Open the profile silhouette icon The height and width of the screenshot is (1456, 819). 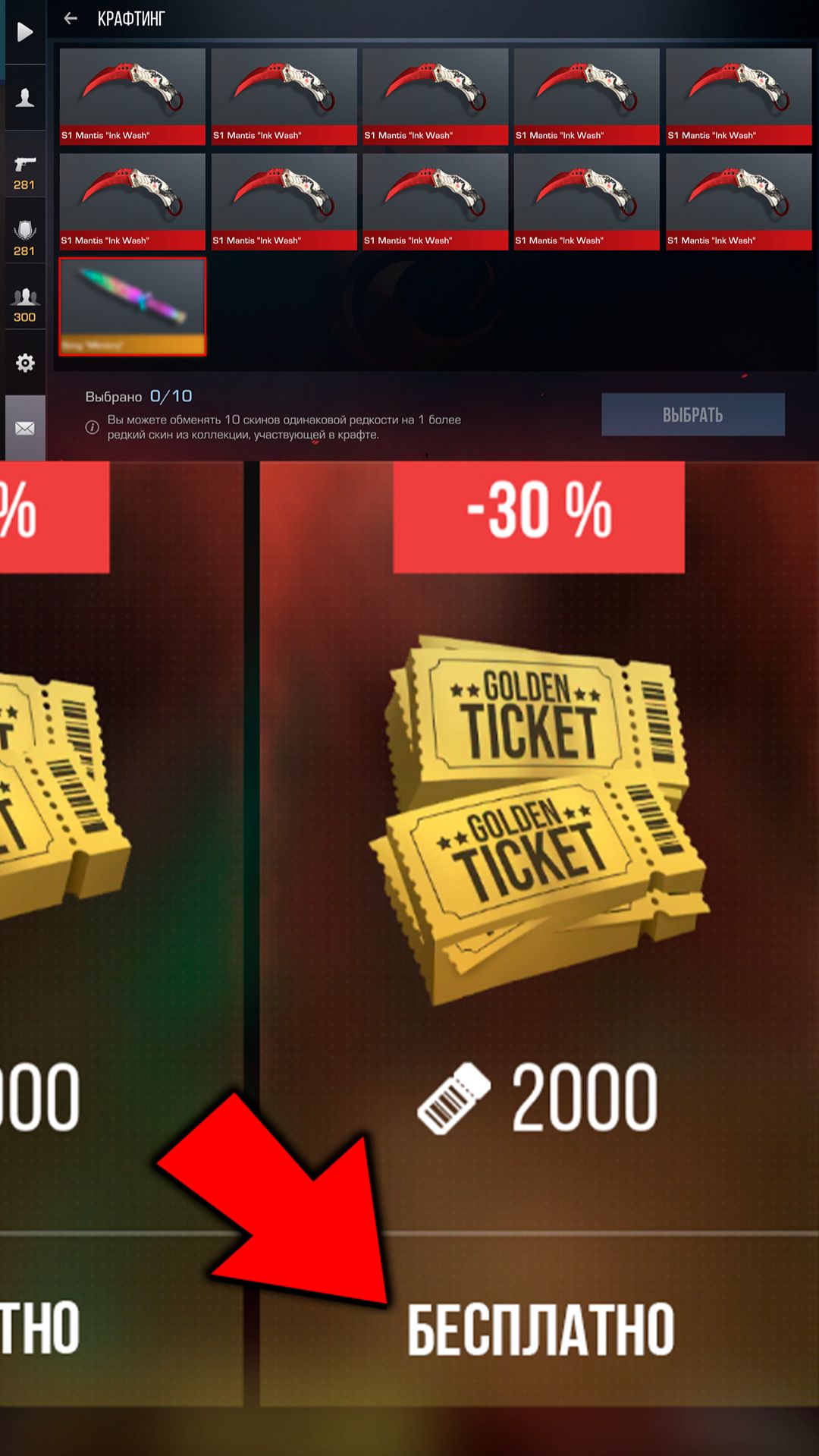25,98
